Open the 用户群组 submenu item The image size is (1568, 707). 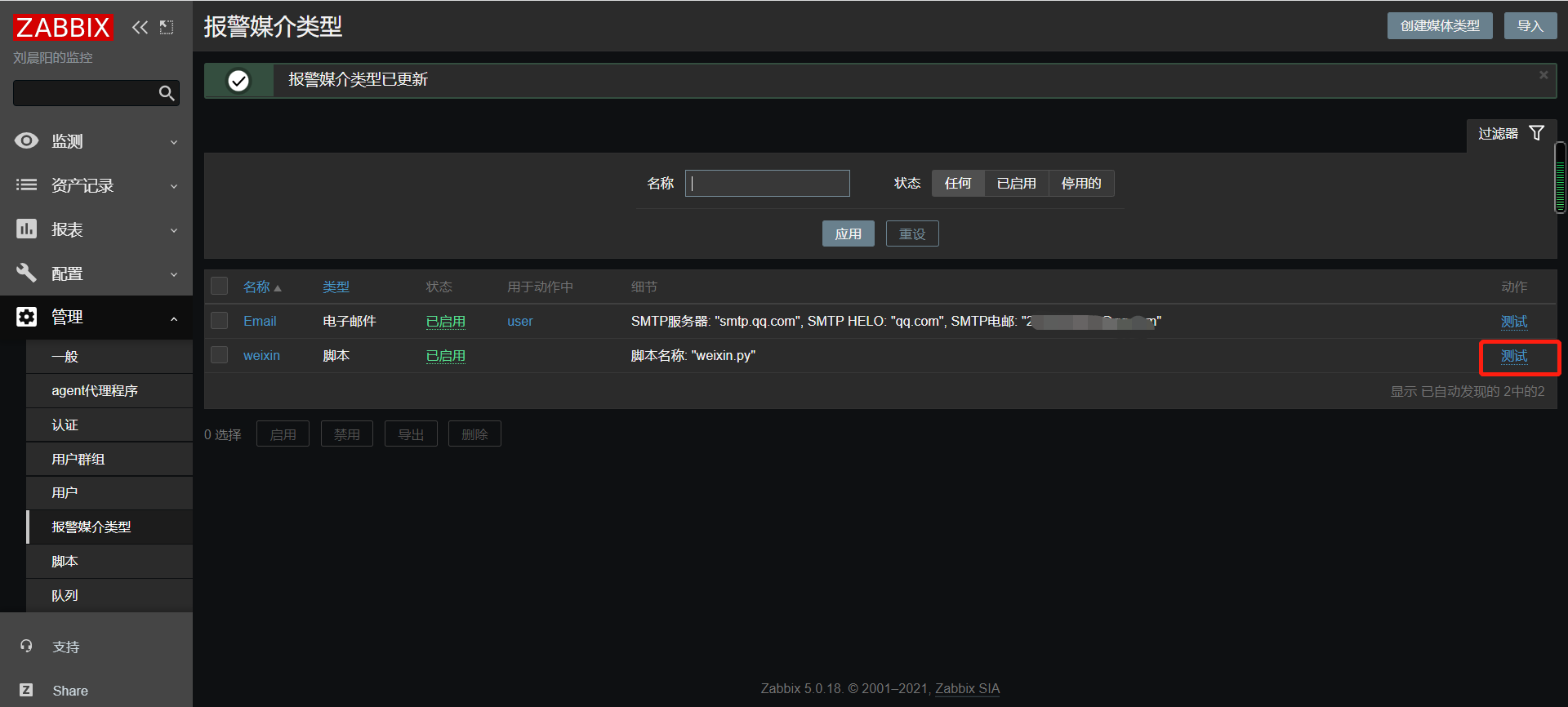[109, 459]
